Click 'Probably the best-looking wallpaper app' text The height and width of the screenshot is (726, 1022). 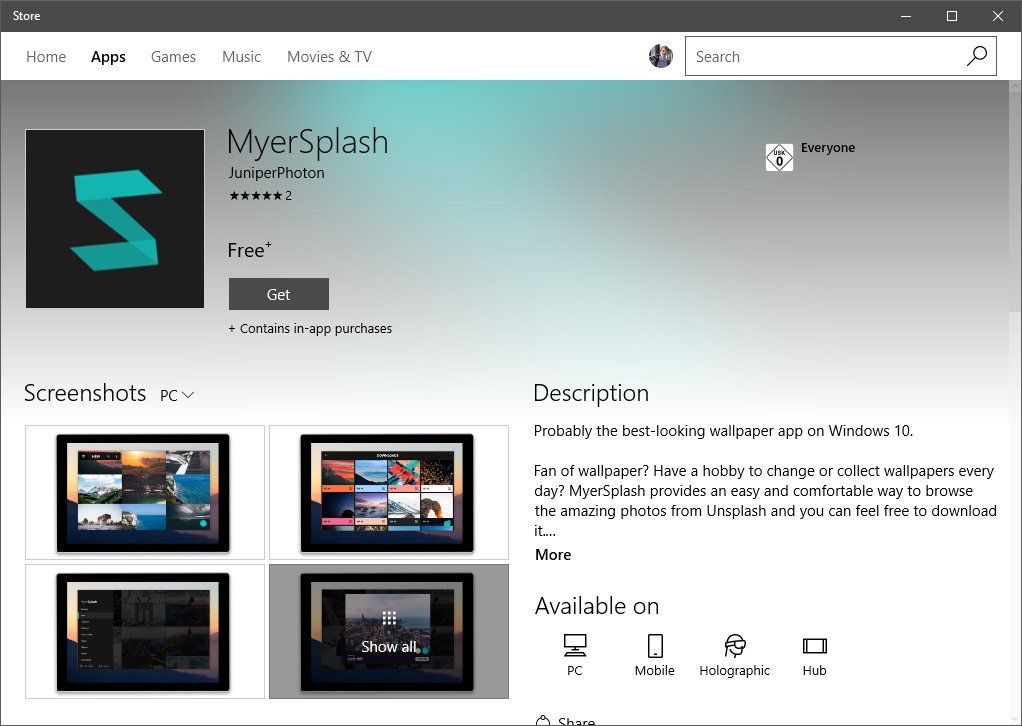[723, 431]
